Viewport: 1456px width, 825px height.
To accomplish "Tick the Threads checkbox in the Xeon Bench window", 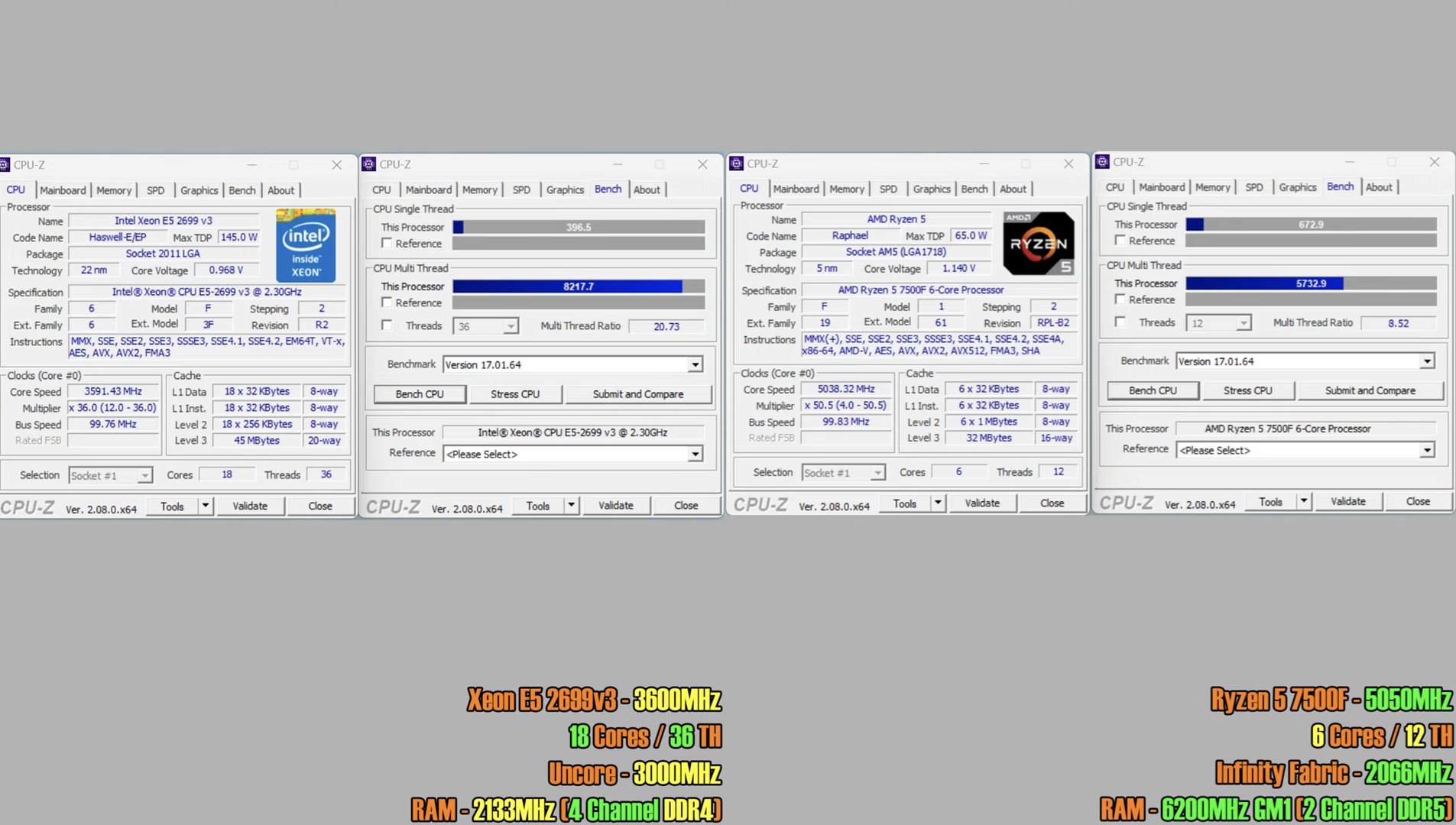I will [387, 325].
